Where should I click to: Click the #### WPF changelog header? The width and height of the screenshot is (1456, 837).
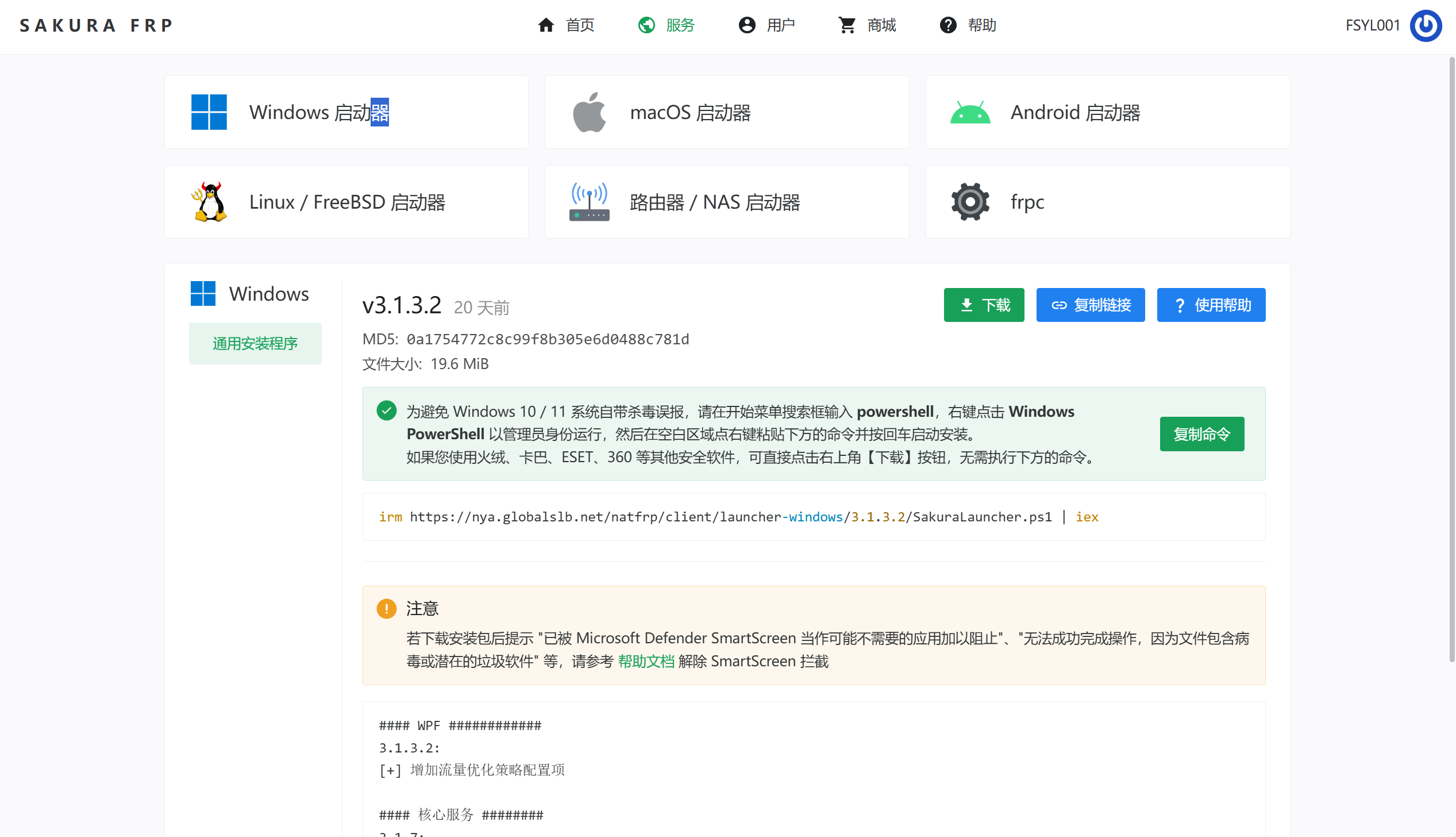coord(460,725)
